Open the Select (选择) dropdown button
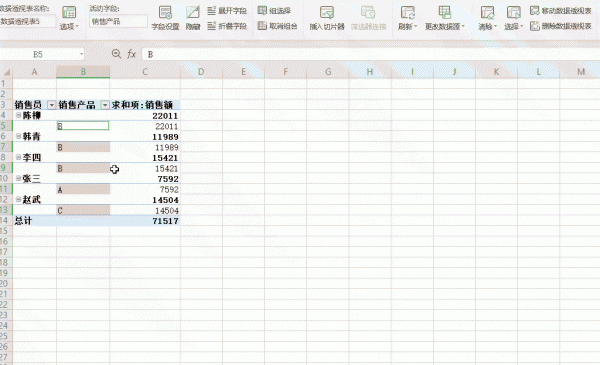 513,18
